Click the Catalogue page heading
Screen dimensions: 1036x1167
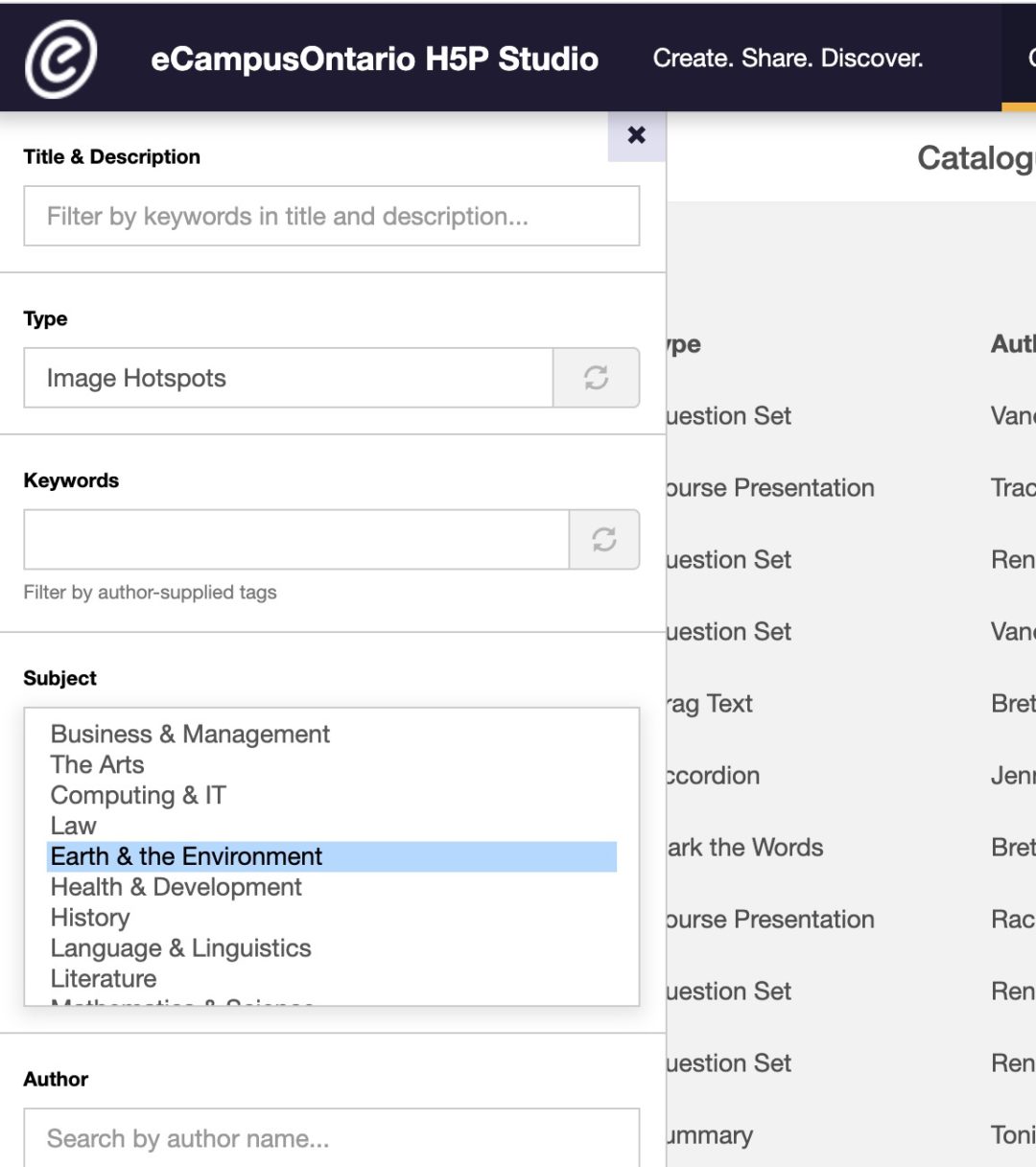pyautogui.click(x=971, y=159)
